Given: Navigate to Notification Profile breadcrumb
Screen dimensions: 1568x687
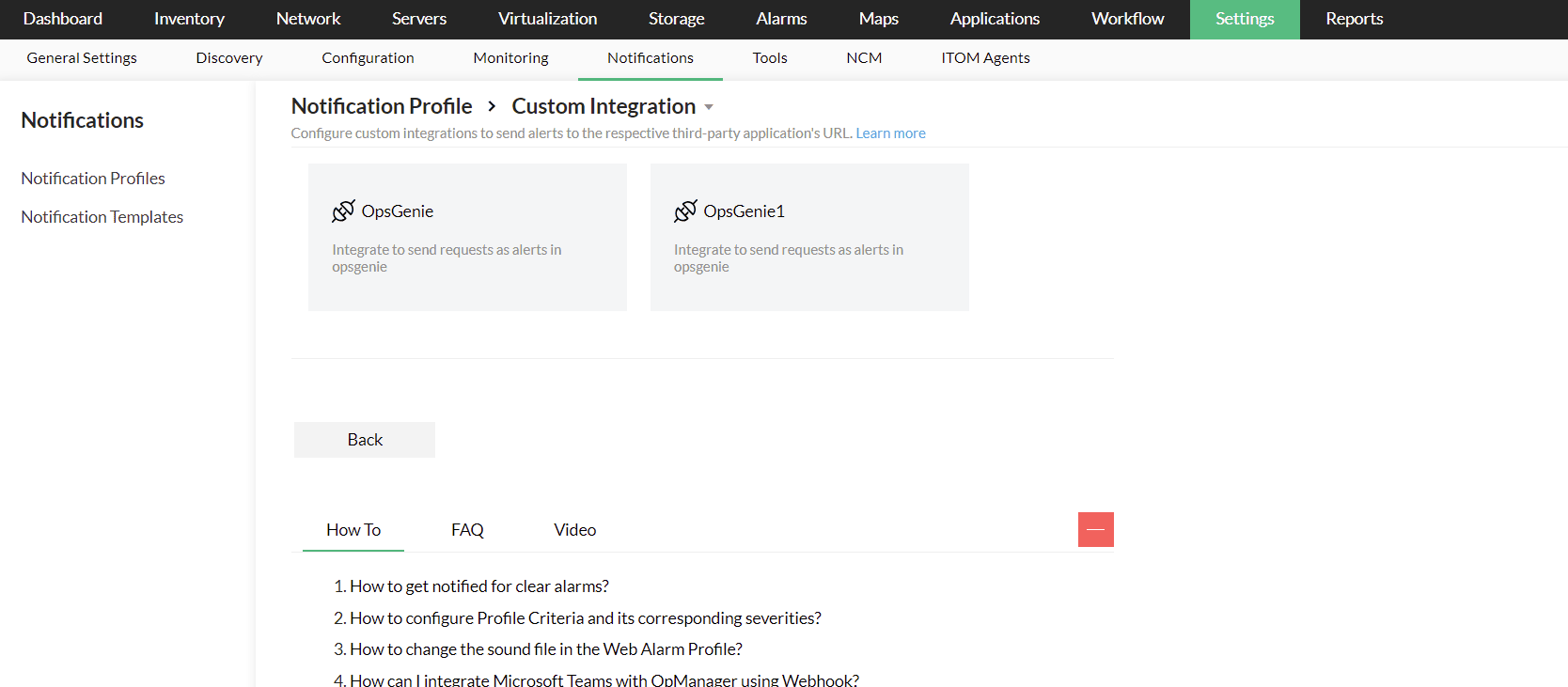Looking at the screenshot, I should [x=382, y=106].
